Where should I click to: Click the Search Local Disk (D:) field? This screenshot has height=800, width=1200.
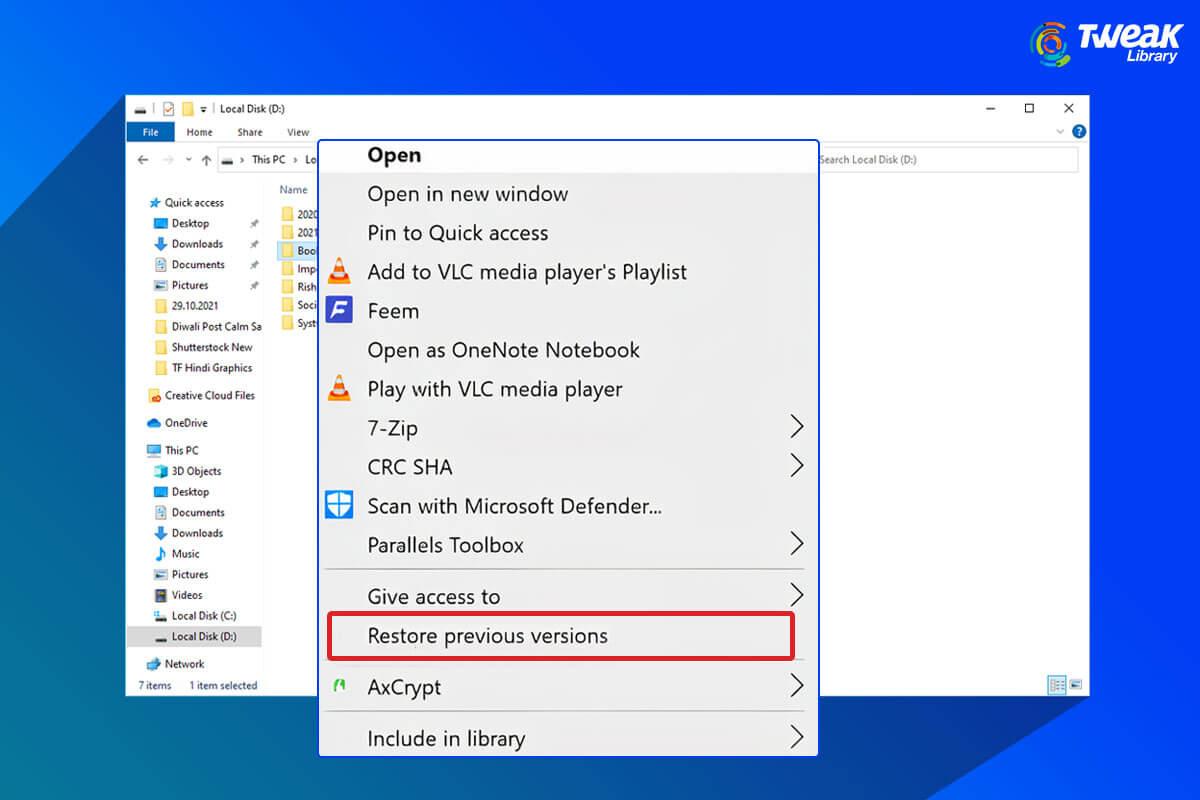945,160
